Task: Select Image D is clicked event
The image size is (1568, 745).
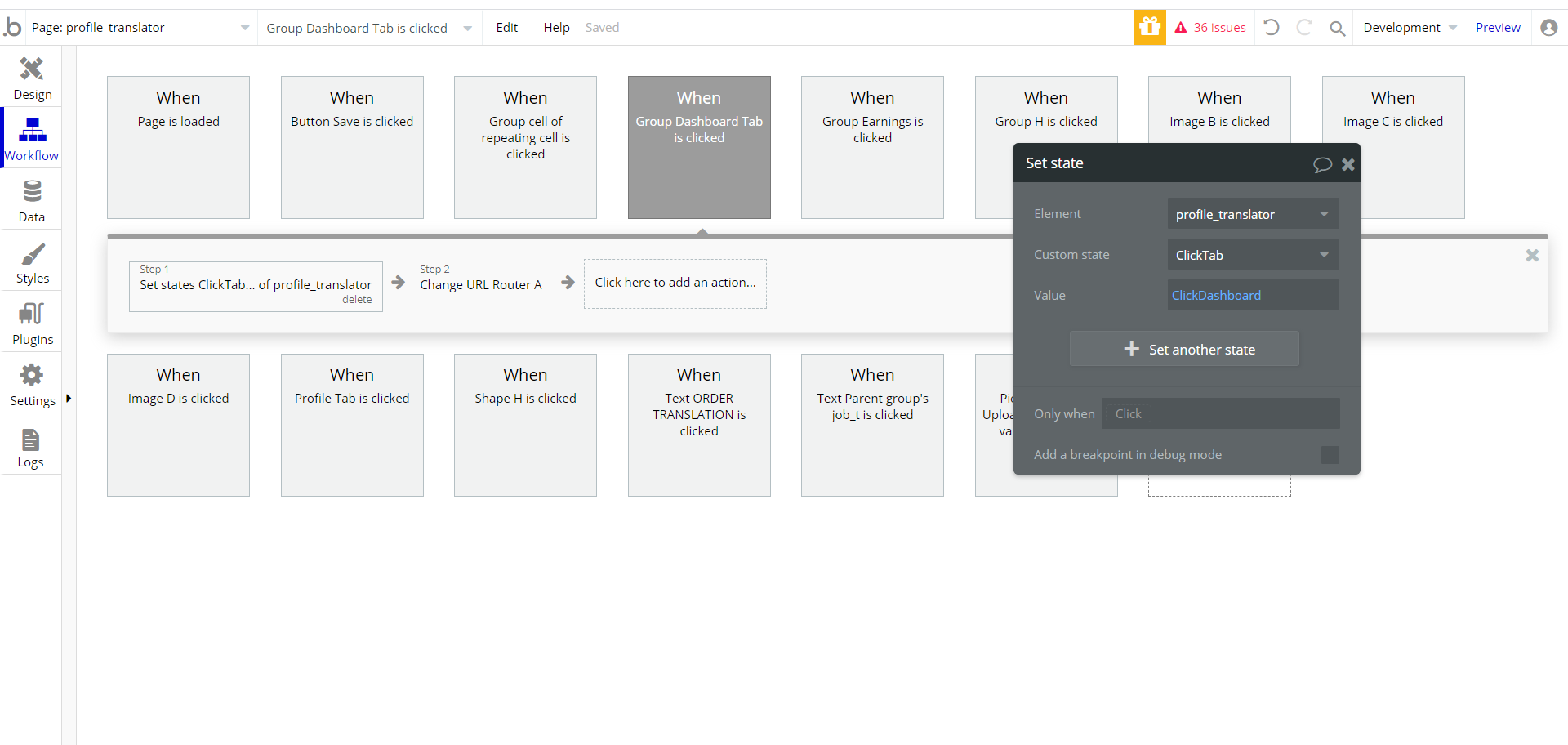Action: (x=178, y=425)
